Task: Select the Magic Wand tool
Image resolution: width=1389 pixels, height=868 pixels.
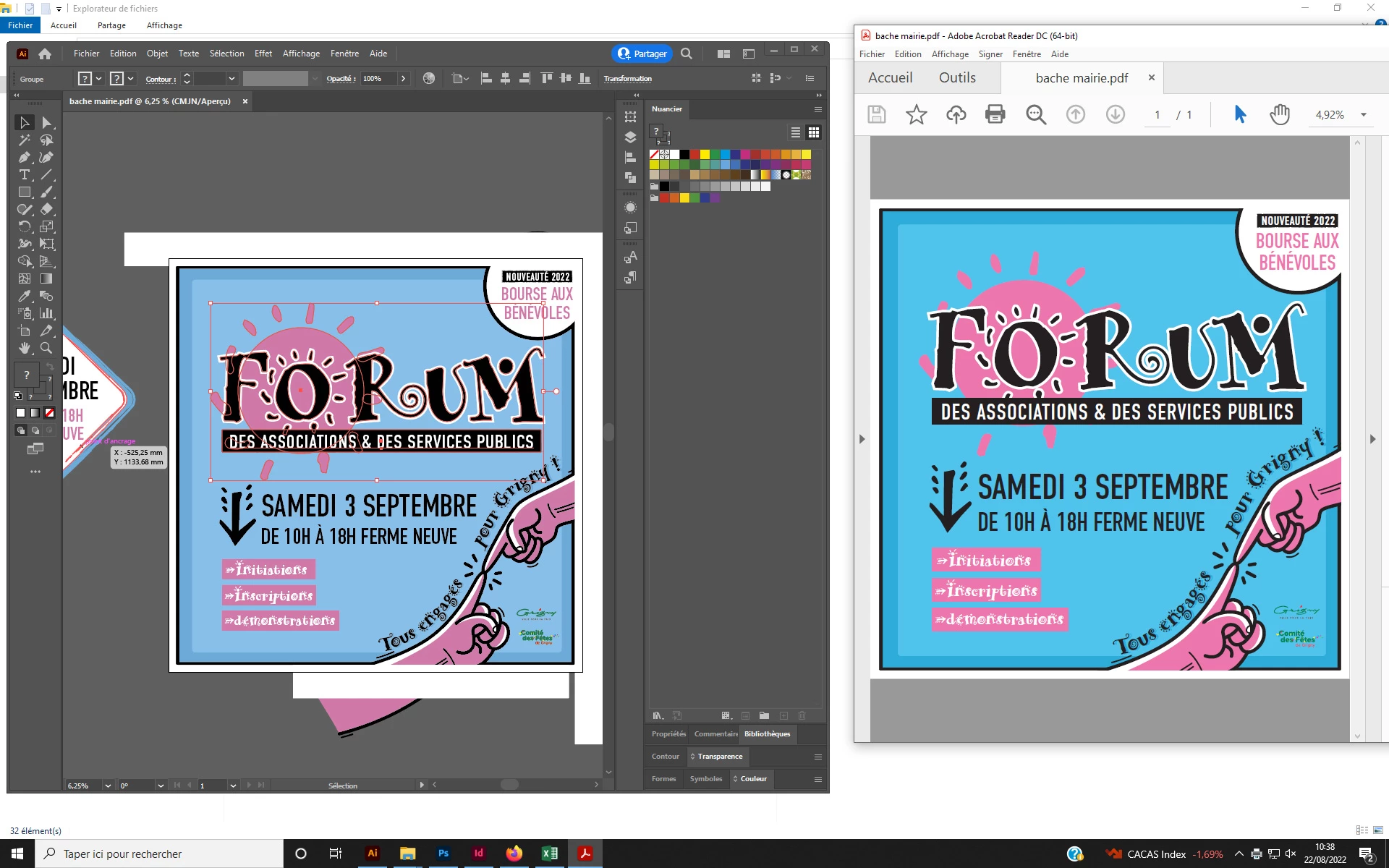Action: click(25, 140)
